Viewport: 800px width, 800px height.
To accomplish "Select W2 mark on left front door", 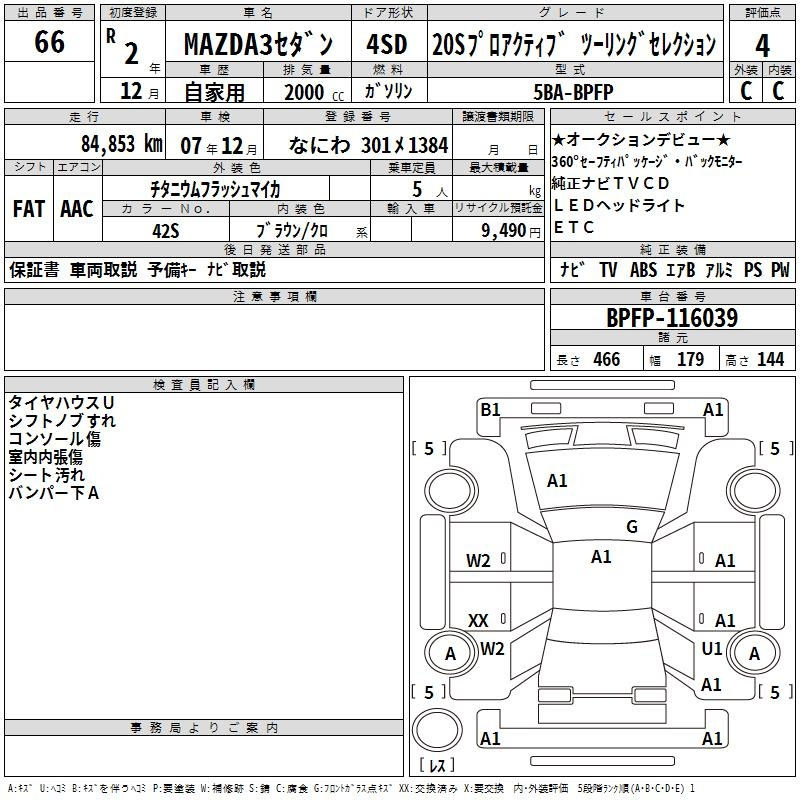I will click(x=478, y=561).
